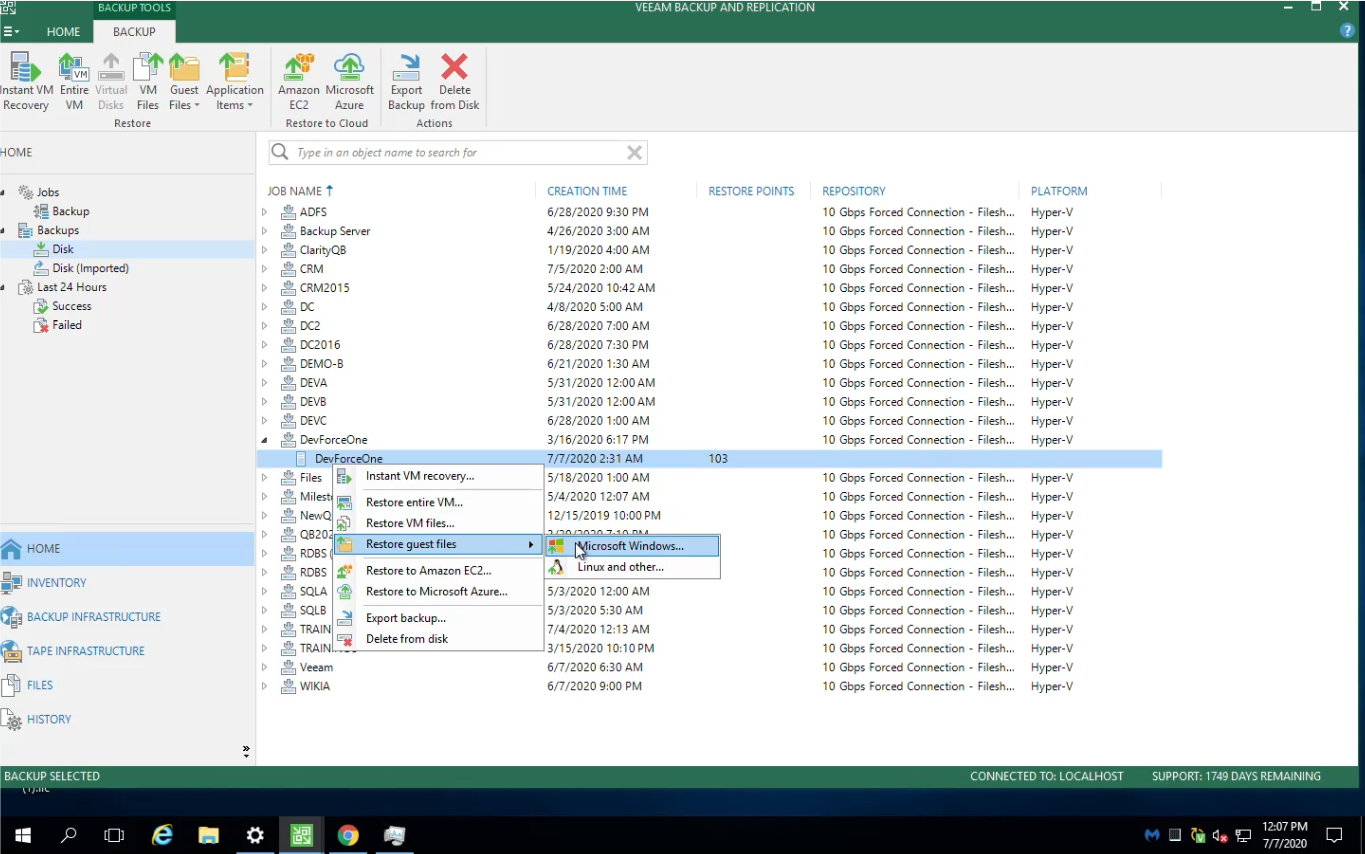Select the DEMO-B backup row
The image size is (1365, 854).
point(709,364)
